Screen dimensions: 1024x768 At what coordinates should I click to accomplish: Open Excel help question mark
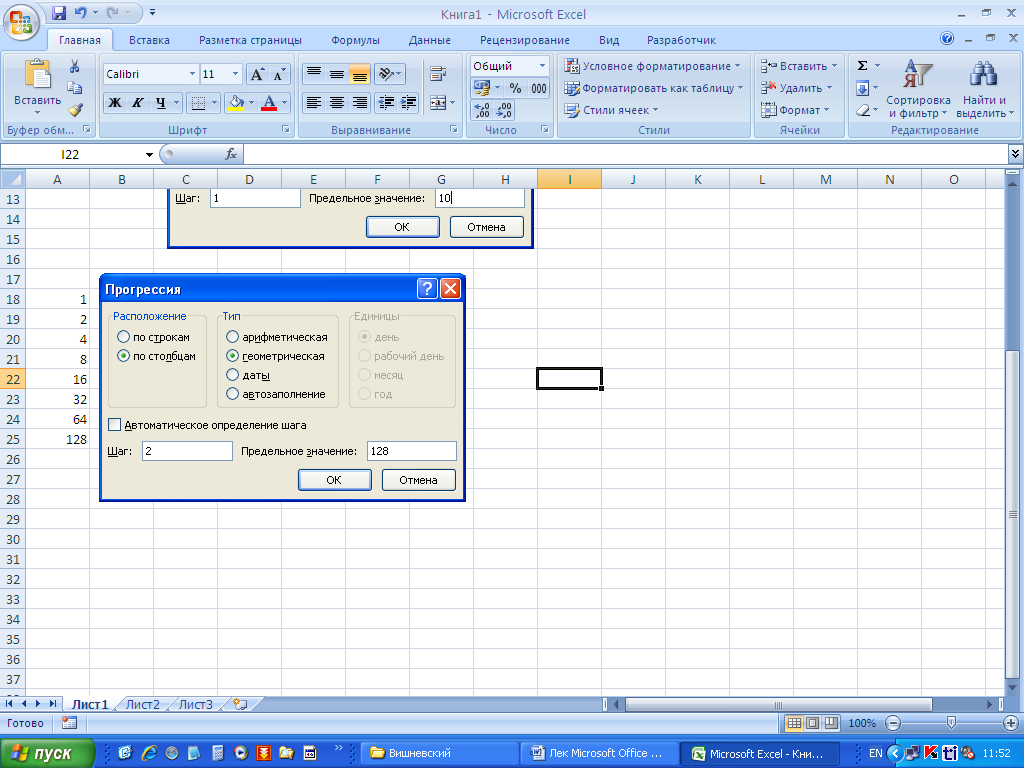946,39
